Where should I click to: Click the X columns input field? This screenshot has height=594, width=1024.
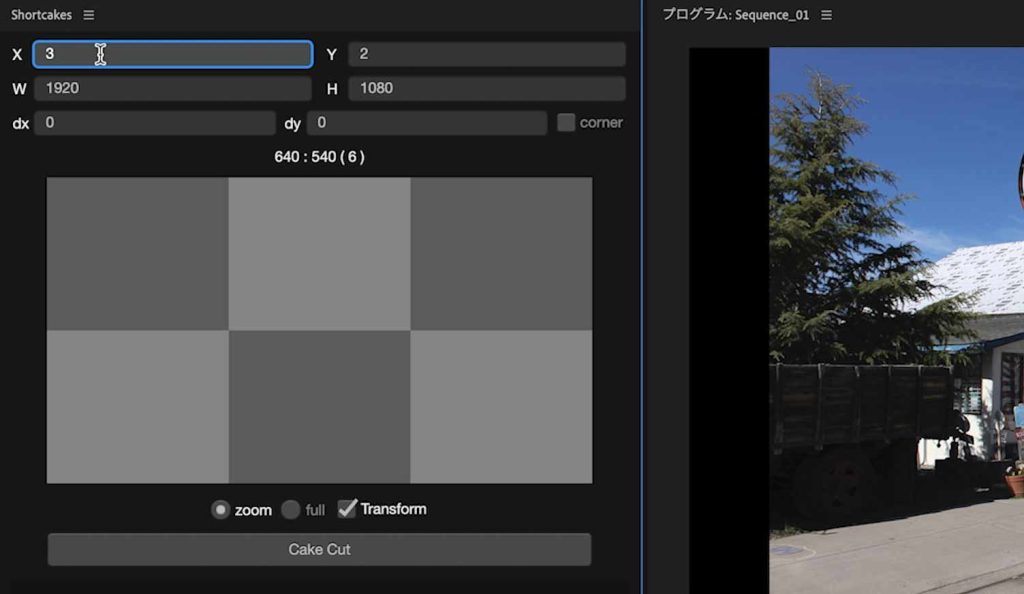(173, 54)
